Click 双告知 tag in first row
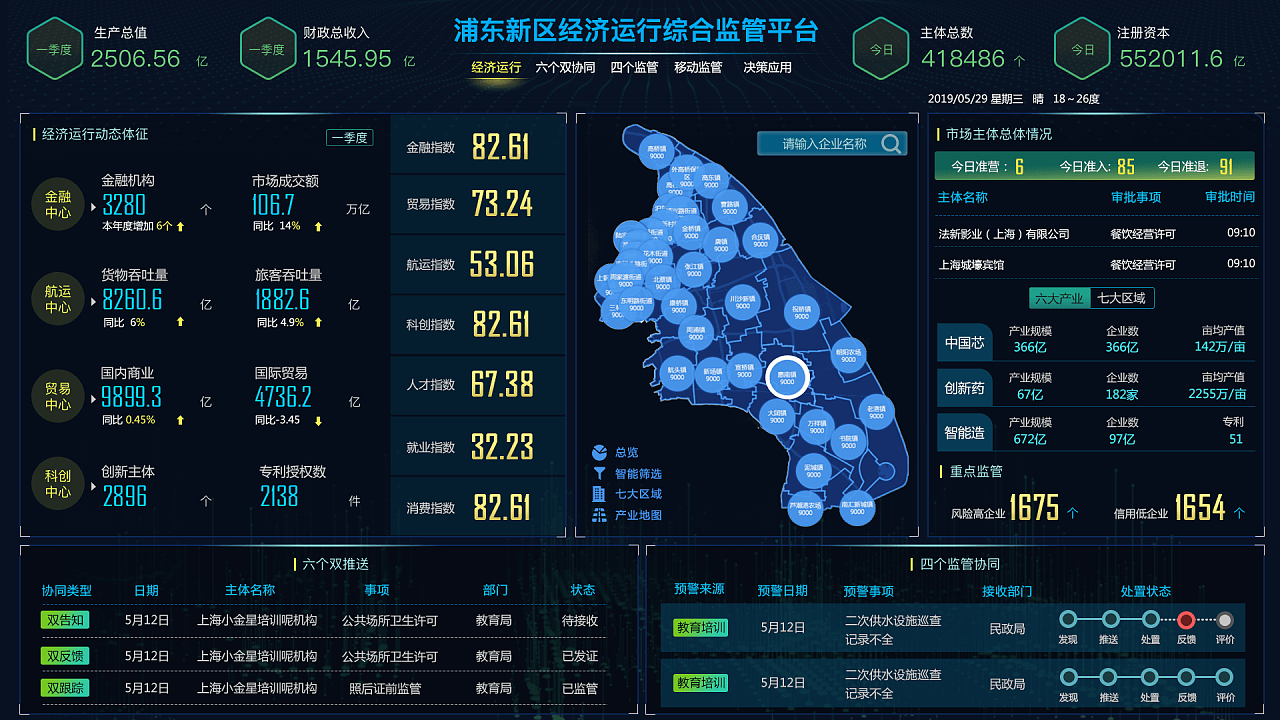 [x=65, y=620]
